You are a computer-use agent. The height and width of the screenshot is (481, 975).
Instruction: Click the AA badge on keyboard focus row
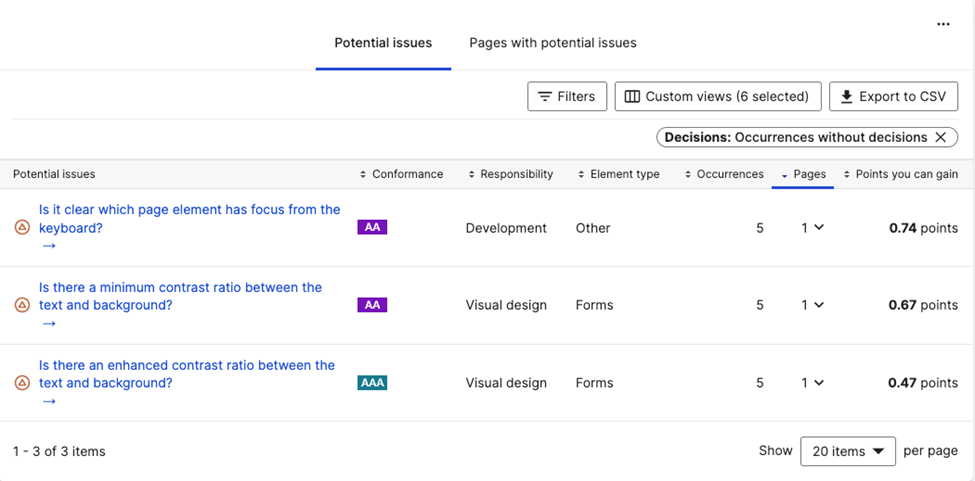[x=372, y=228]
